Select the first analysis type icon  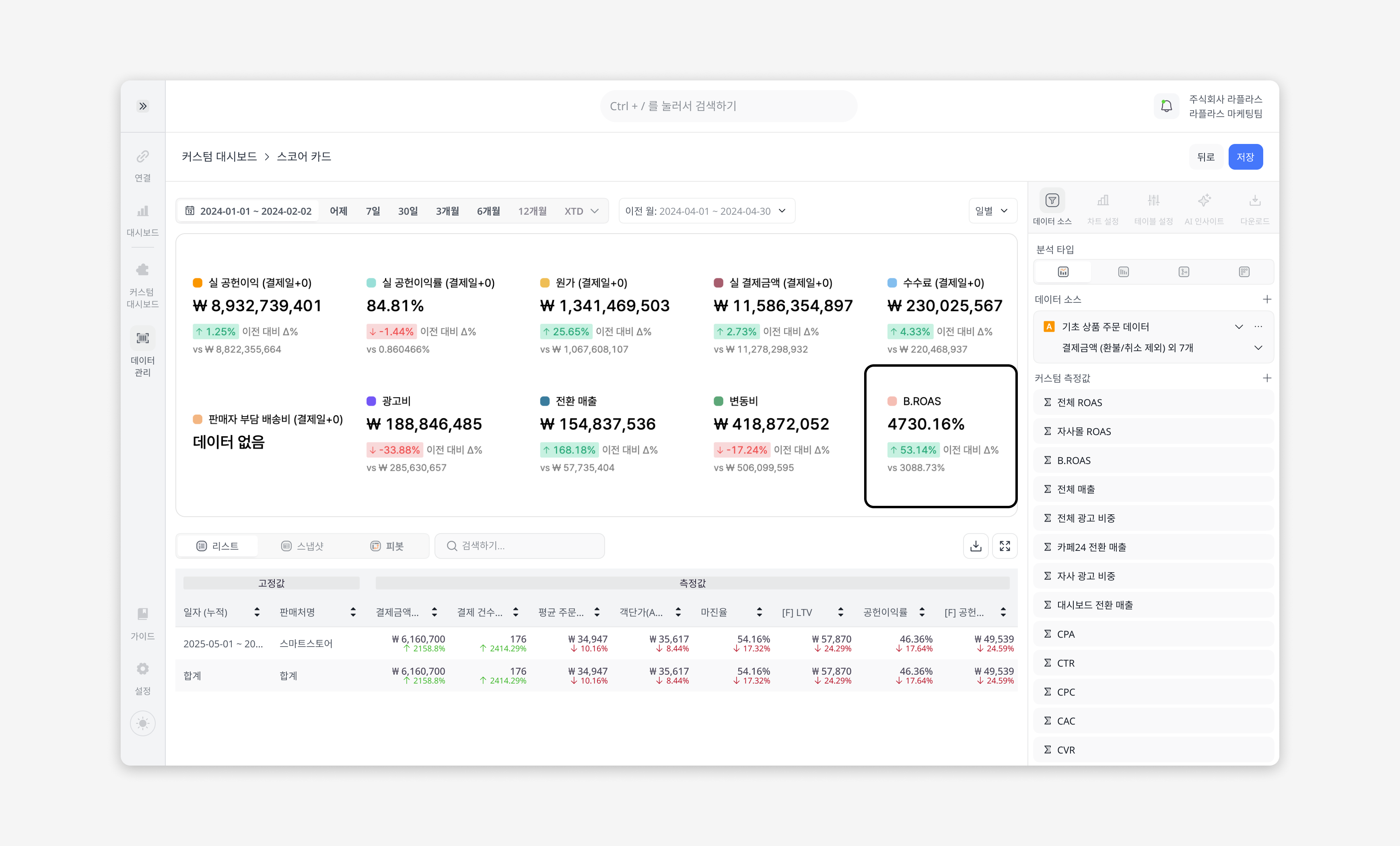point(1063,272)
